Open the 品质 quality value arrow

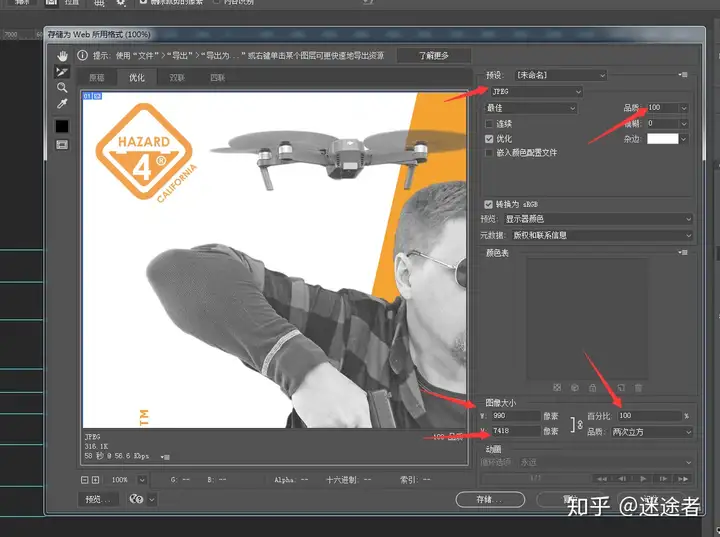(x=684, y=108)
